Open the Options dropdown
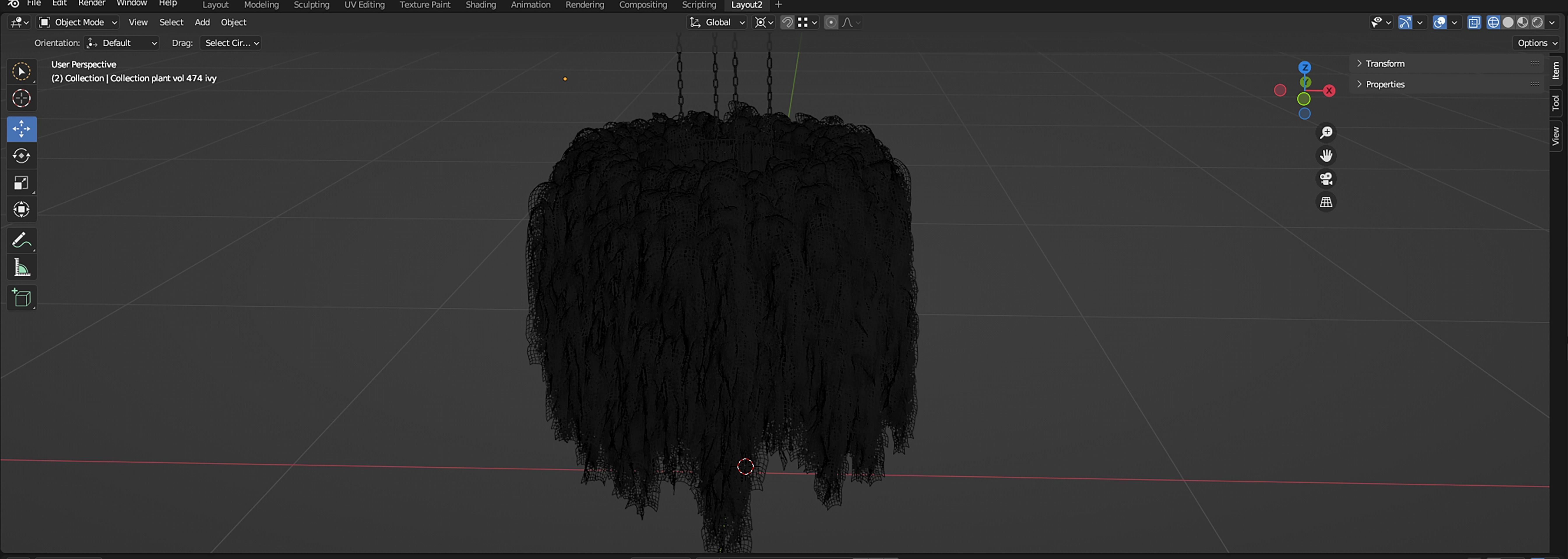 (1536, 43)
